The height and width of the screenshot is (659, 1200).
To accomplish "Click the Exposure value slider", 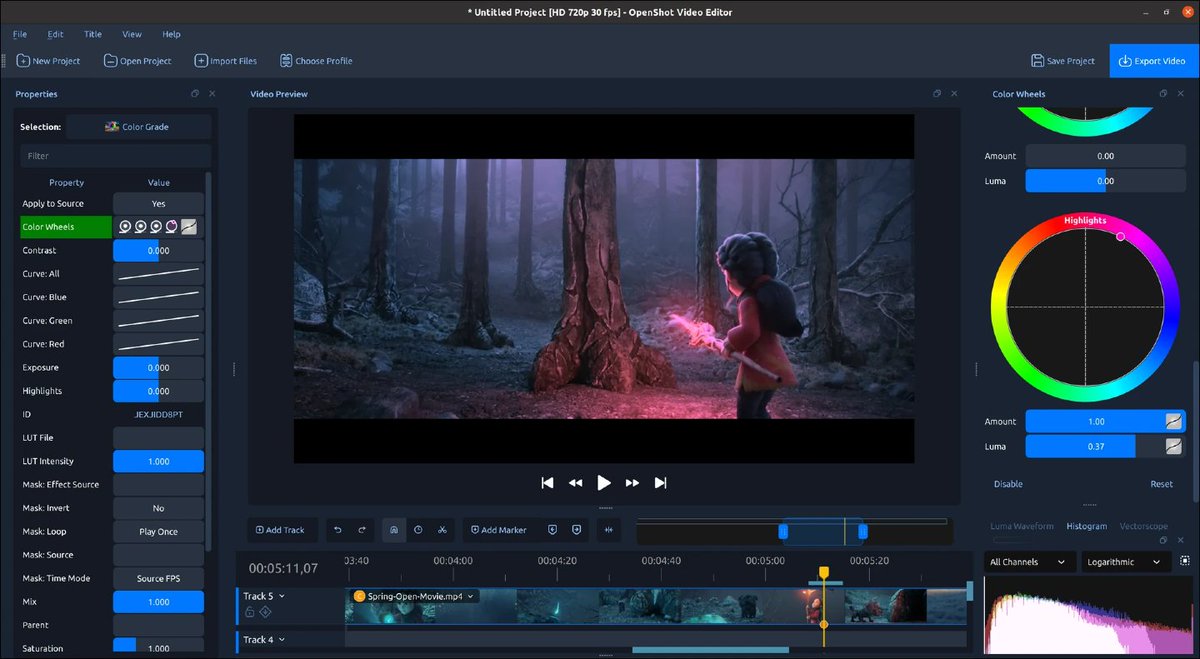I will (x=158, y=367).
